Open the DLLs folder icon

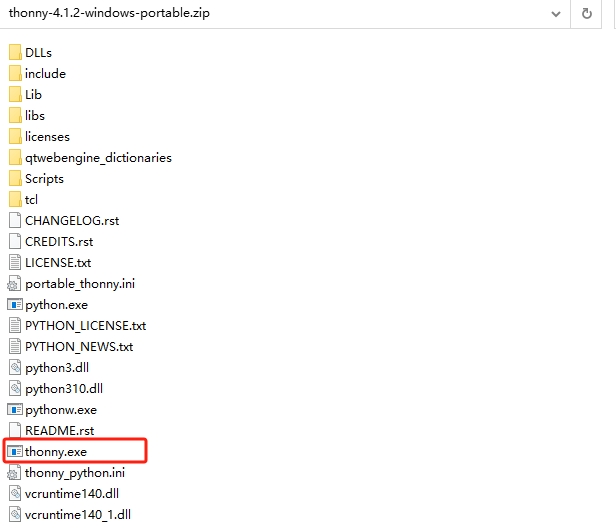click(x=15, y=52)
